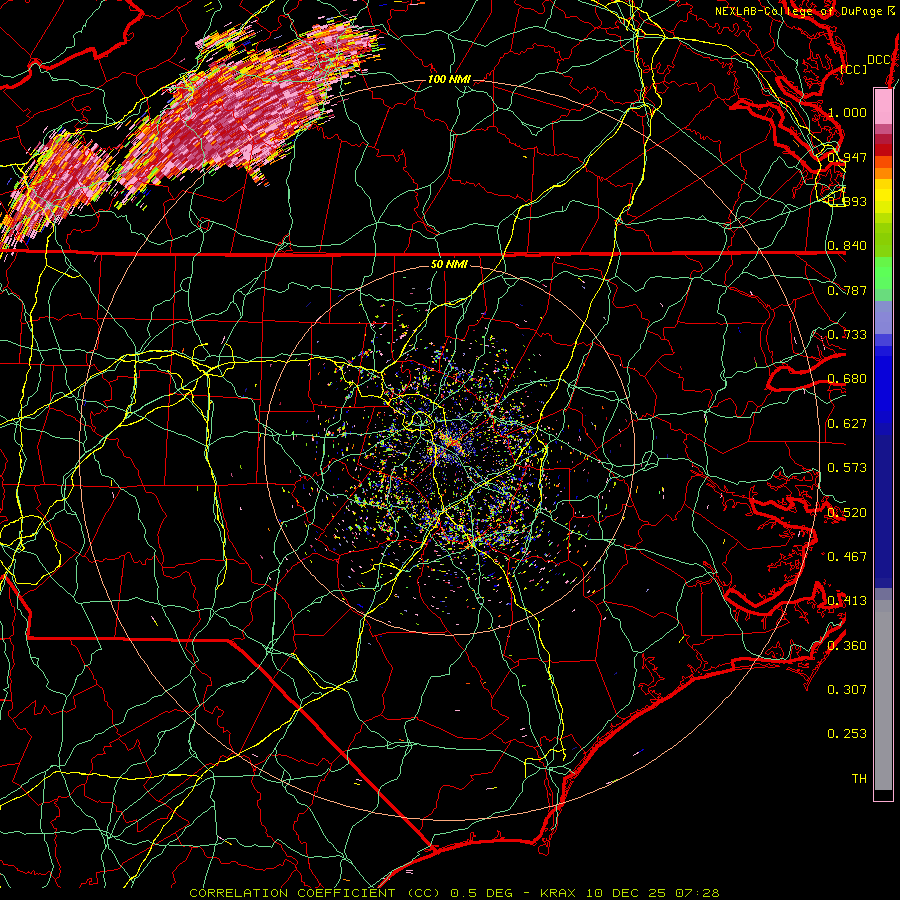Viewport: 900px width, 900px height.
Task: Click the 0.893 legend value
Action: (847, 201)
